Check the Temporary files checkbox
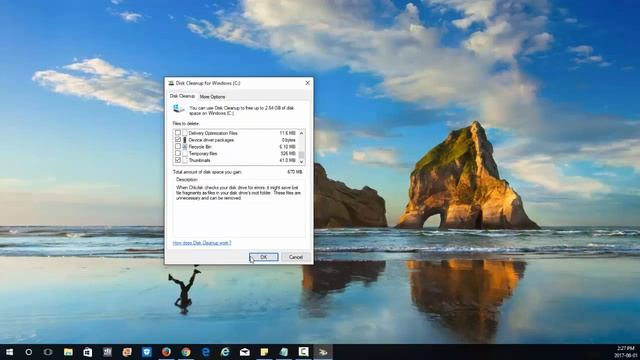 pos(178,153)
